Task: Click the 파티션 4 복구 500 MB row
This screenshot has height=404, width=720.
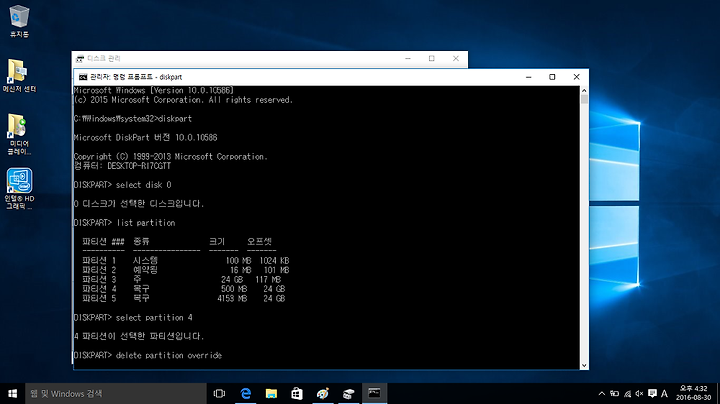Action: point(184,289)
